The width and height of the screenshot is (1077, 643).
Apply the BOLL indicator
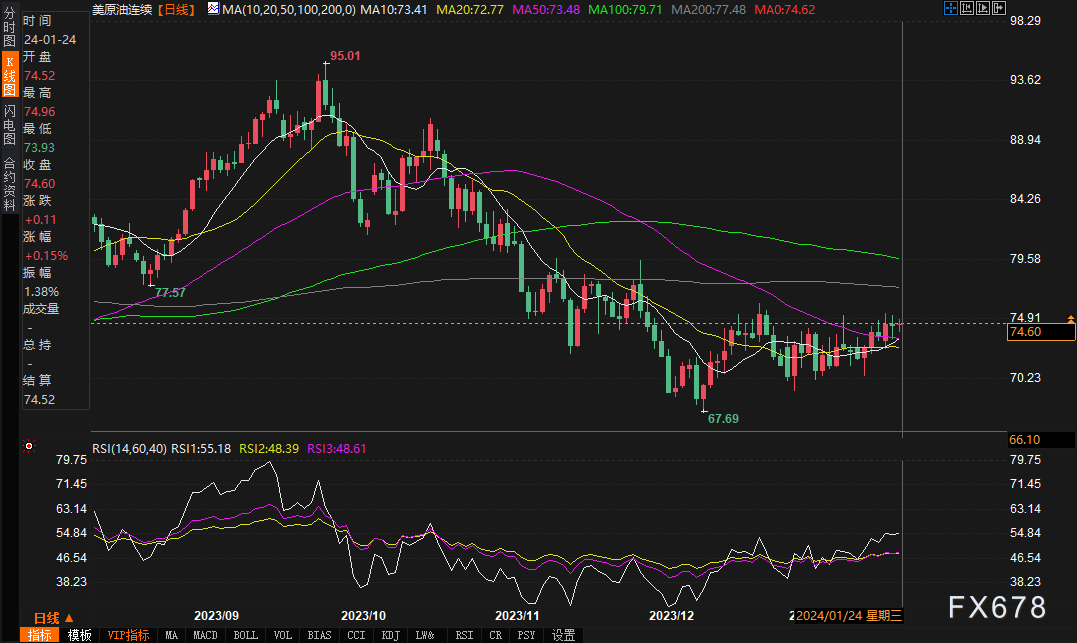click(x=245, y=635)
